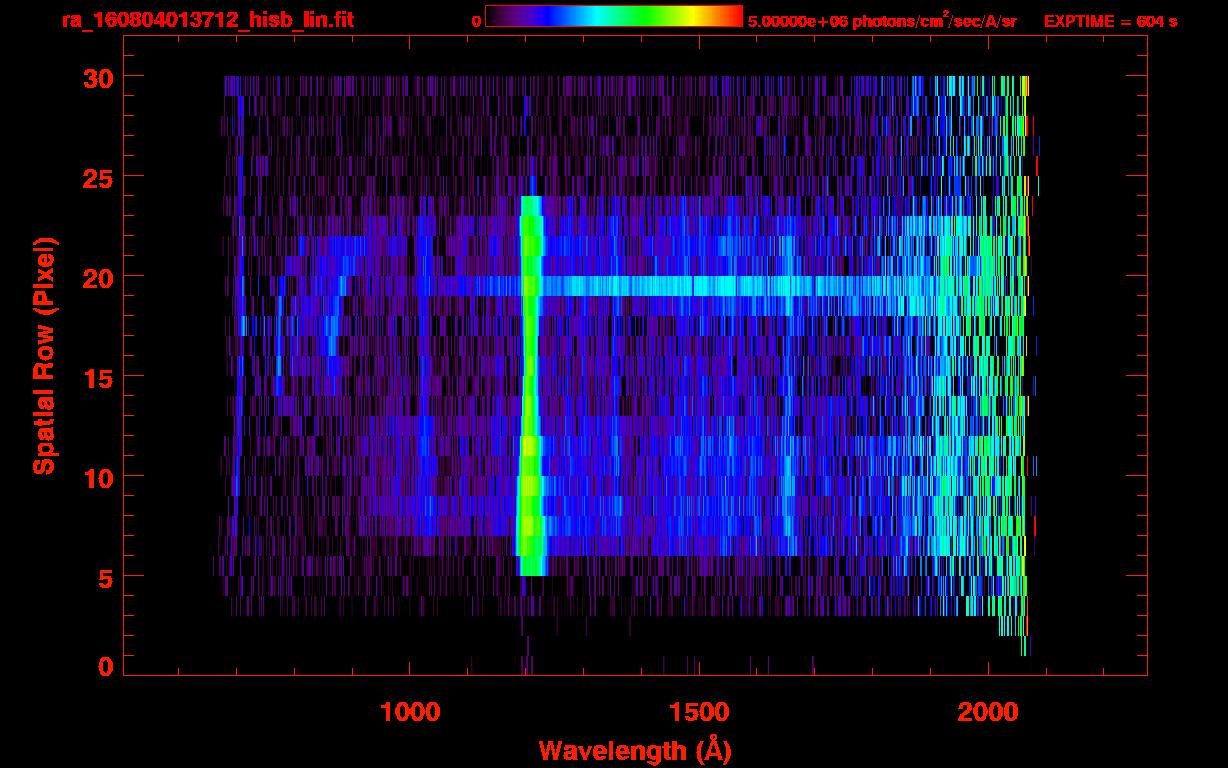Click the x-axis tick label 1000
Viewport: 1228px width, 768px height.
click(x=411, y=712)
